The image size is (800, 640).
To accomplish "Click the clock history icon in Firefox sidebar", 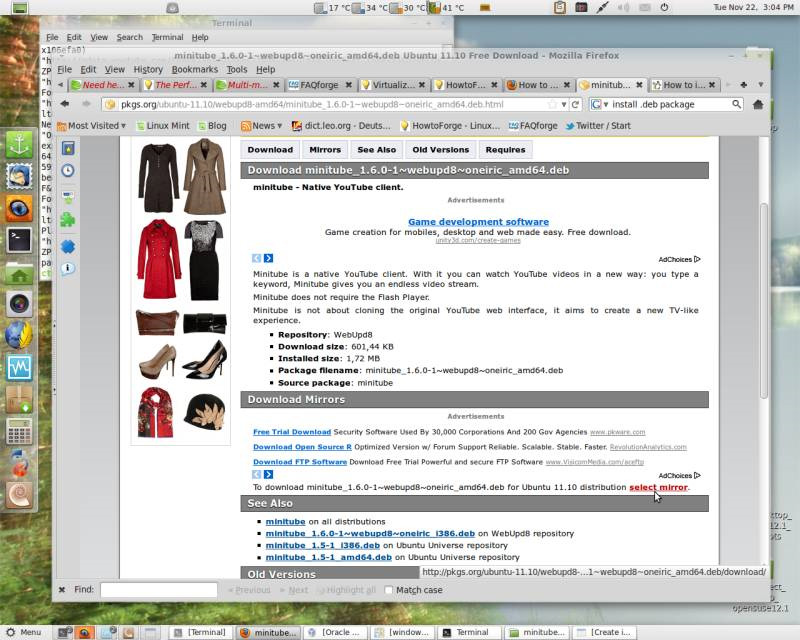I will point(68,170).
